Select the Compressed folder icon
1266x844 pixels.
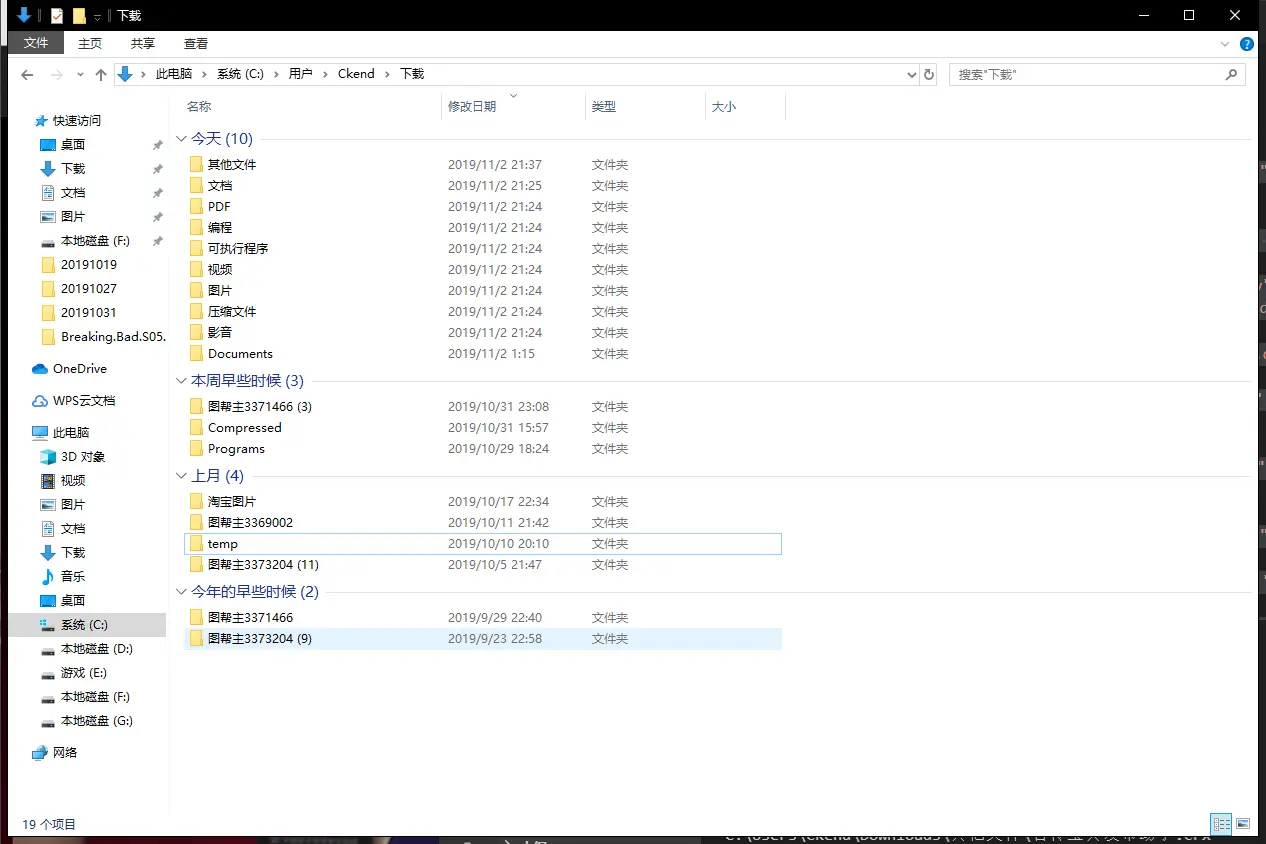tap(196, 427)
